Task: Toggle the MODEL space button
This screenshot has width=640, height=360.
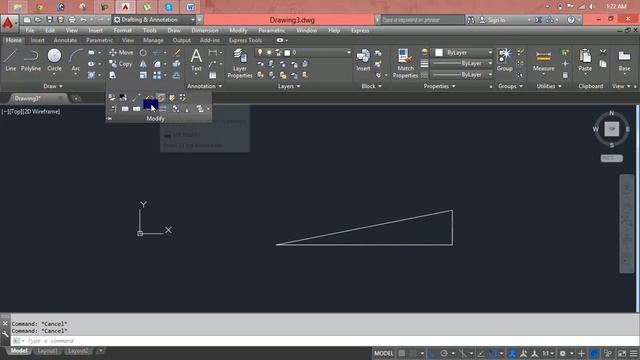Action: pos(384,353)
